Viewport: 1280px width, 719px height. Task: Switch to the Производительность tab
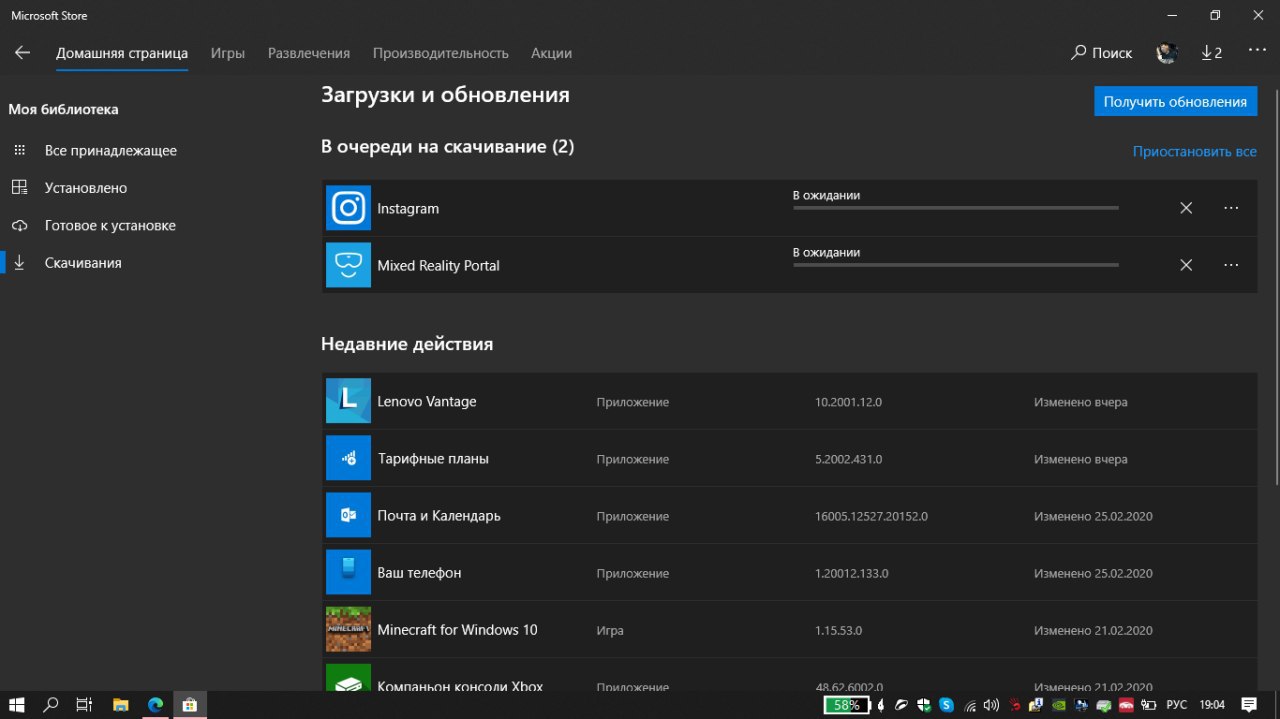click(441, 53)
